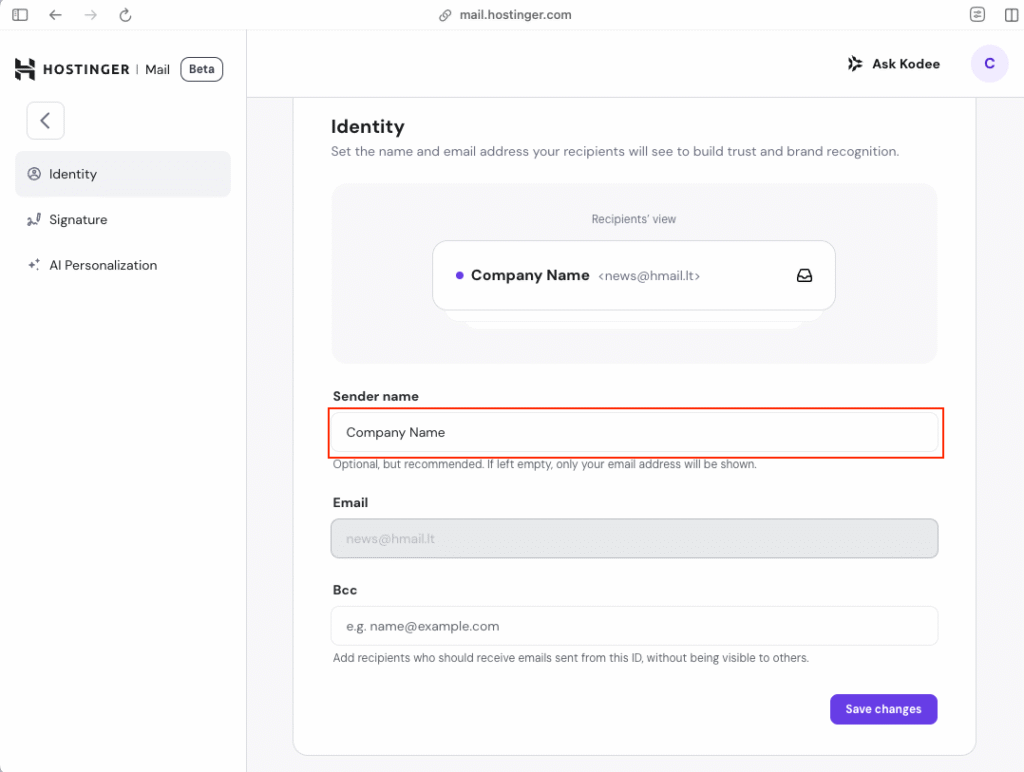Viewport: 1024px width, 772px height.
Task: Click the reader mode icon in browser toolbar
Action: pos(977,15)
